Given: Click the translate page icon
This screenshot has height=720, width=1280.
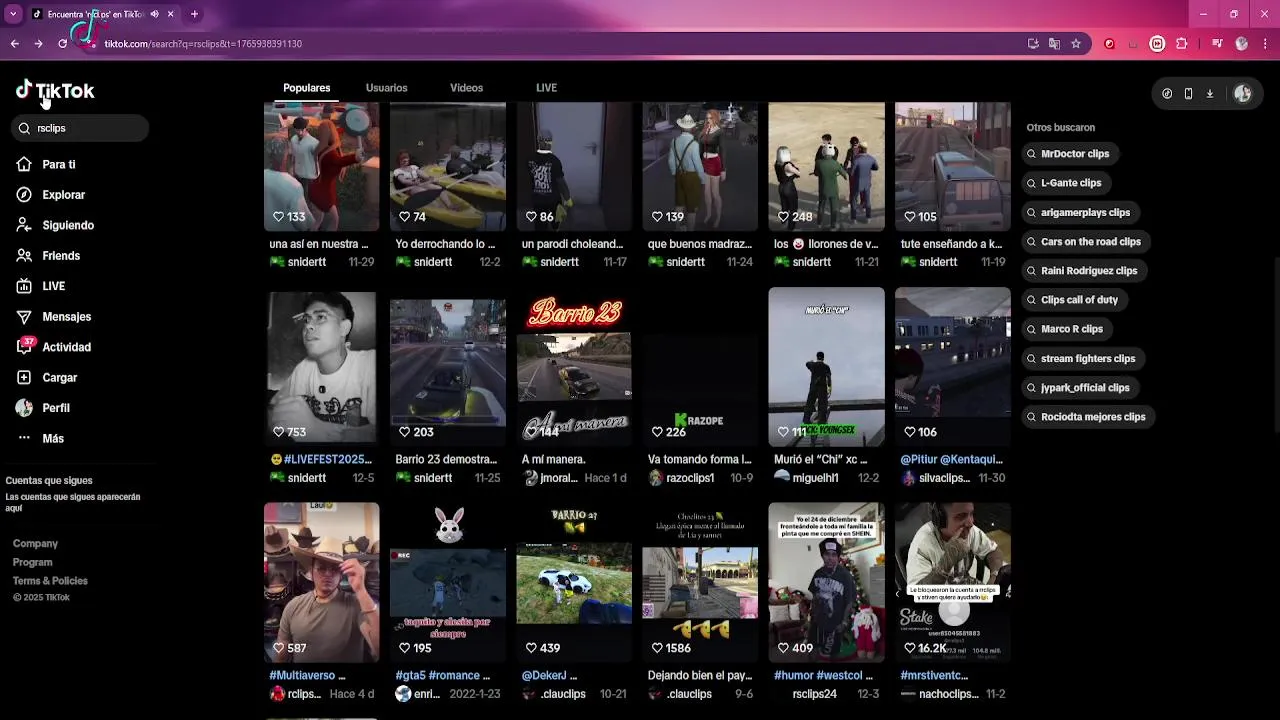Looking at the screenshot, I should pyautogui.click(x=1054, y=44).
